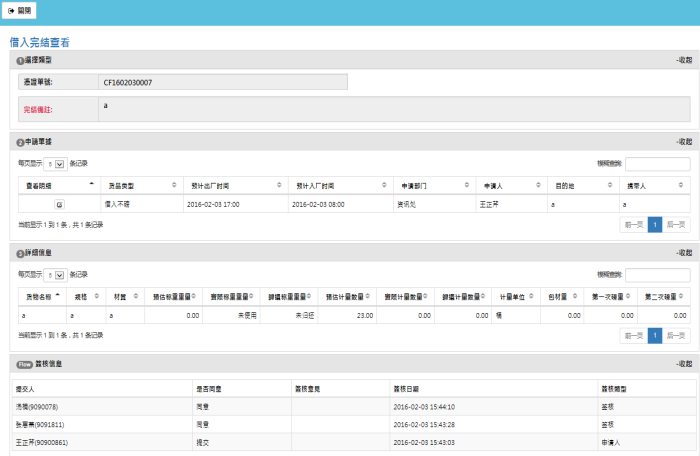Click the fuzzy search field in 詳細信息
The width and height of the screenshot is (700, 456).
coord(657,275)
